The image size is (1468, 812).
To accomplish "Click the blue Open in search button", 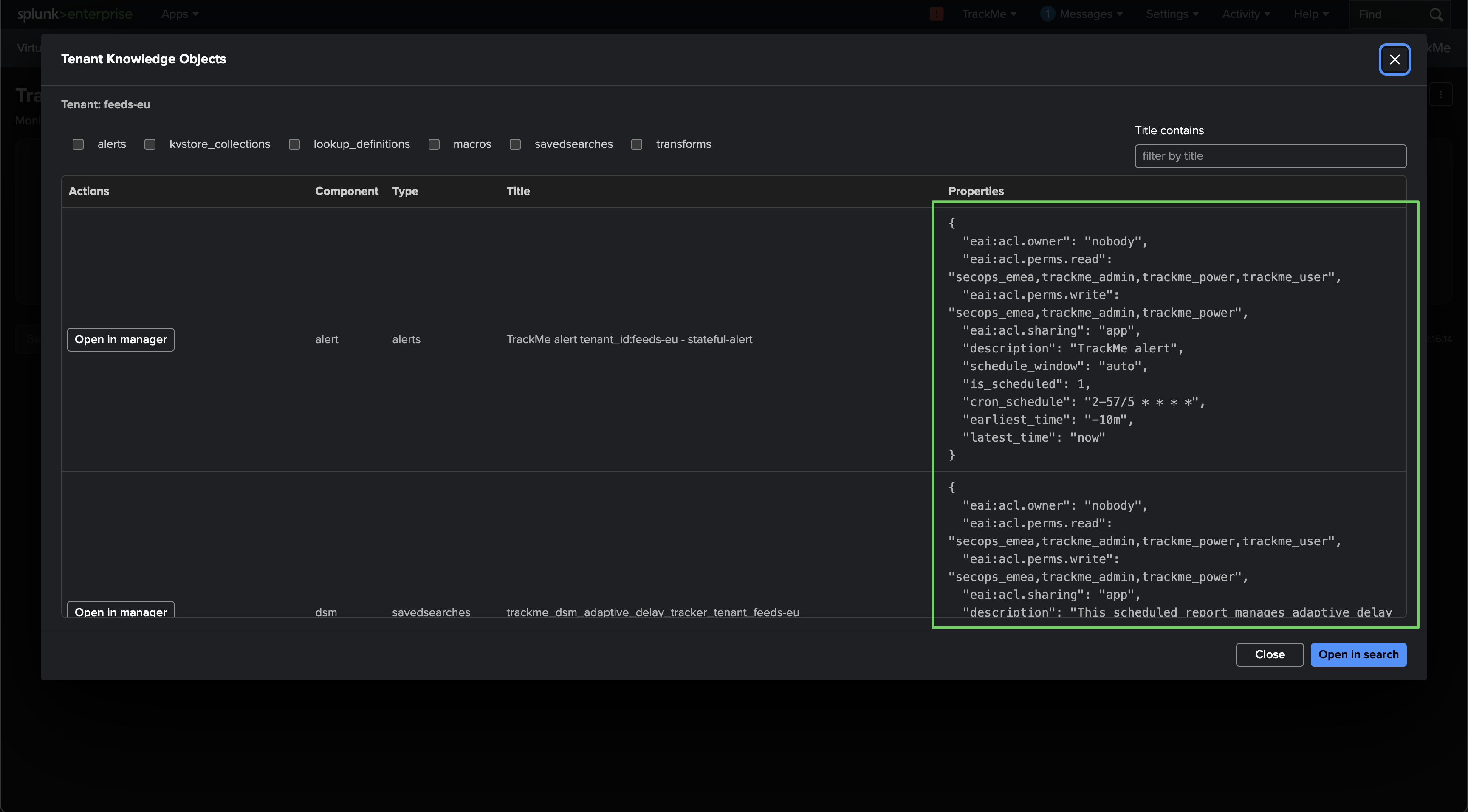I will point(1358,655).
